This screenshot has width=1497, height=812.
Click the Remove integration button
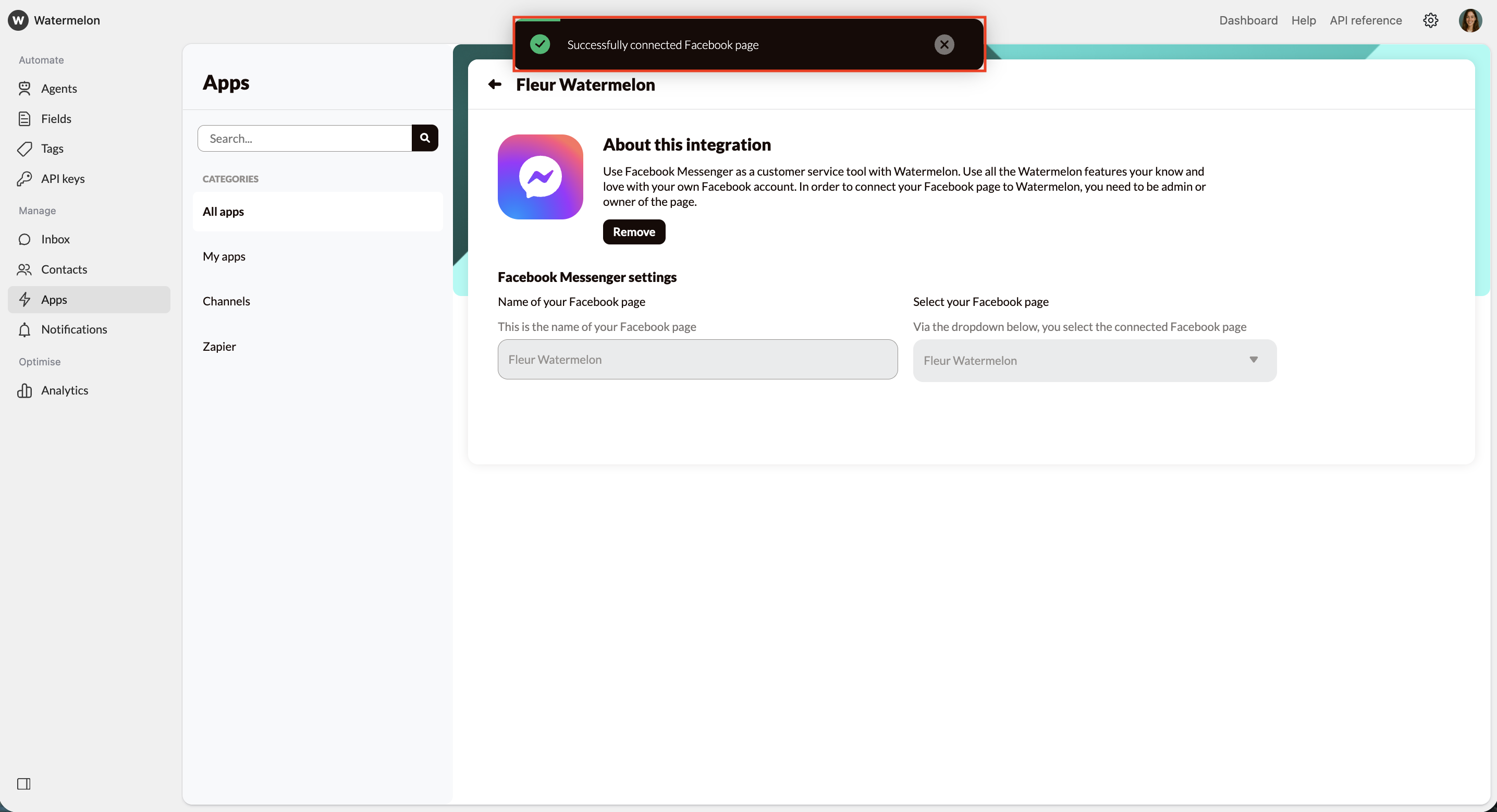[x=633, y=232]
